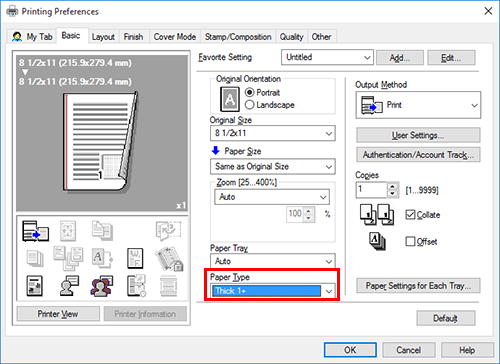Screen dimensions: 500x364
Task: Click the page icon showing letters W and F
Action: (x=135, y=258)
